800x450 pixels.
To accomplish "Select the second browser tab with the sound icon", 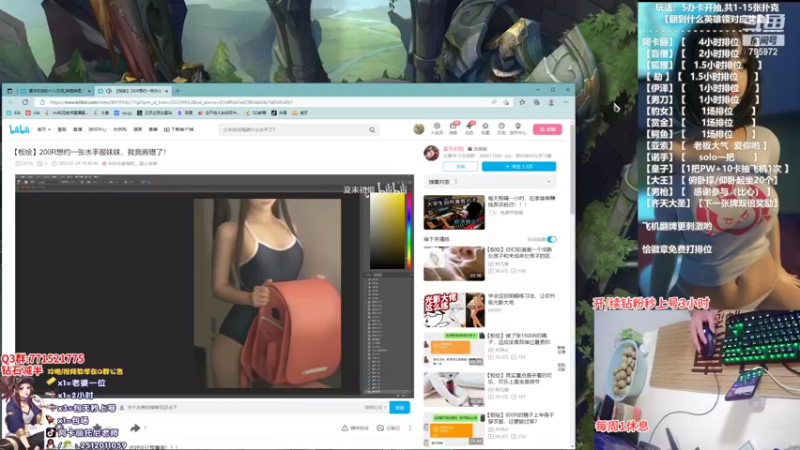I will click(133, 91).
